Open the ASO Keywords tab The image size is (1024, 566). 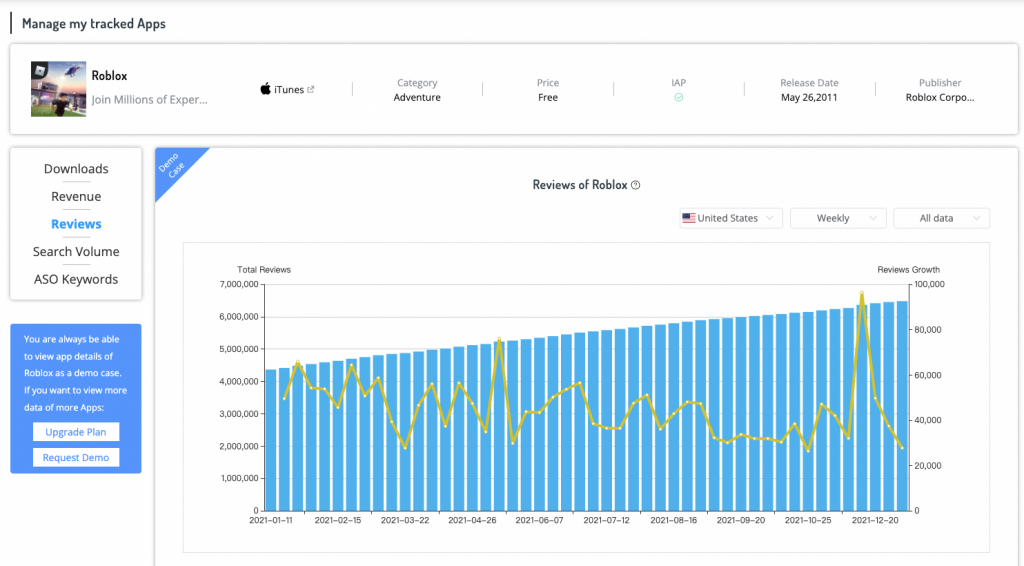tap(76, 279)
